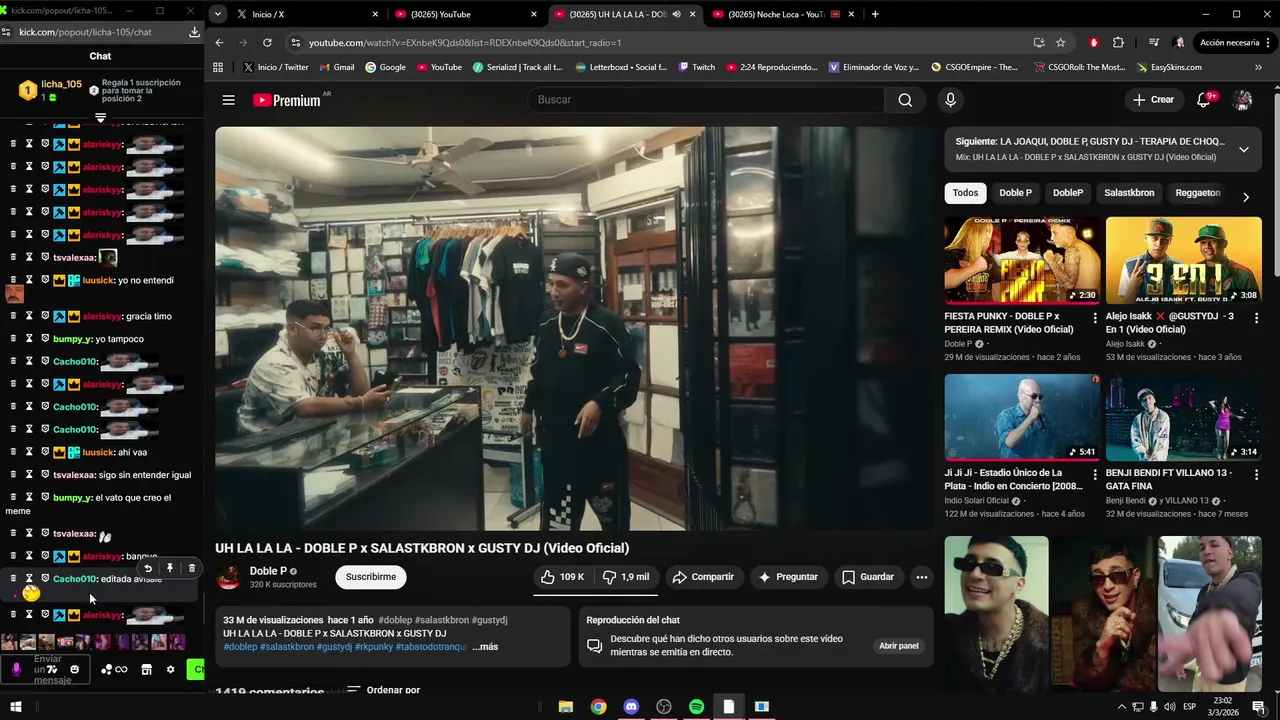Bookmark this page with star icon

click(1060, 43)
